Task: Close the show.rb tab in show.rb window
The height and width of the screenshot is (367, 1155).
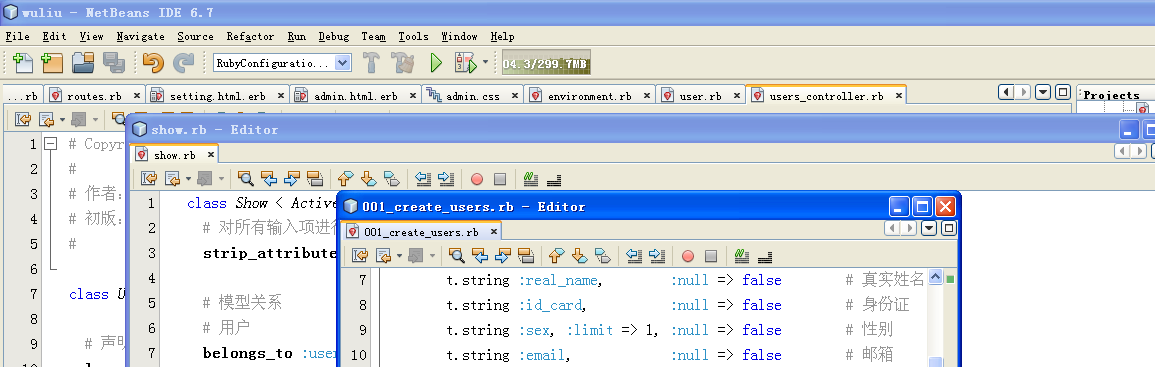Action: pyautogui.click(x=211, y=155)
